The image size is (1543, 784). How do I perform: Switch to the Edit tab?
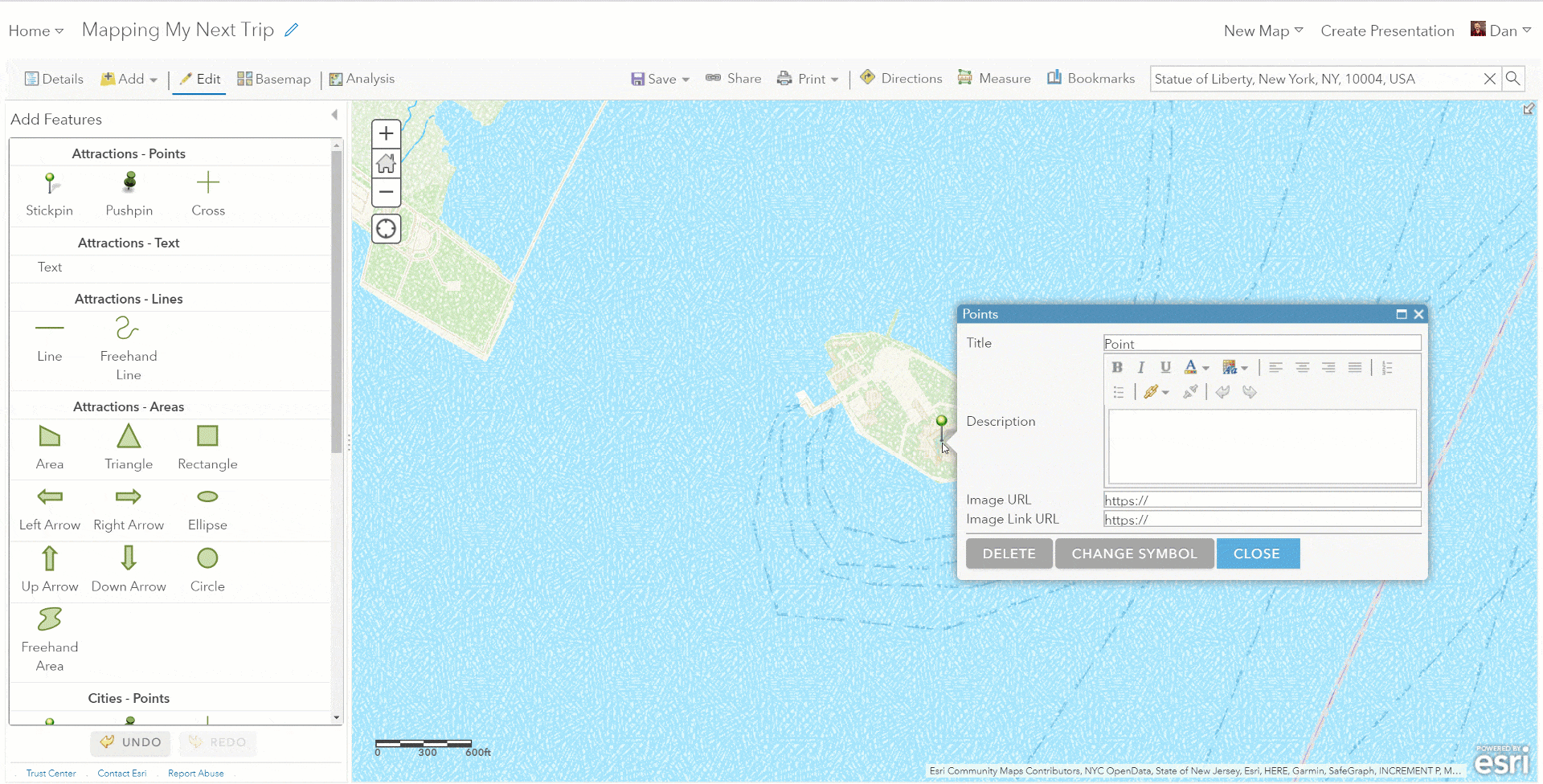click(x=199, y=79)
